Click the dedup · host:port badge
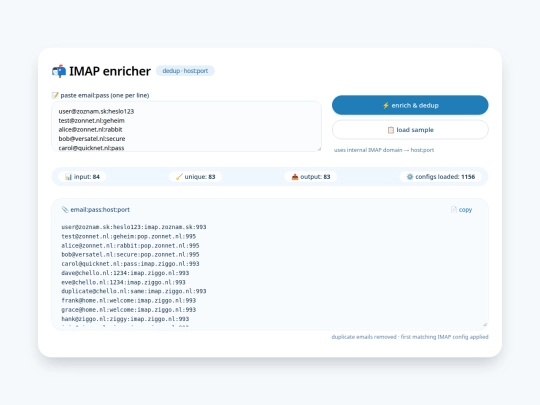540x405 pixels. tap(185, 71)
